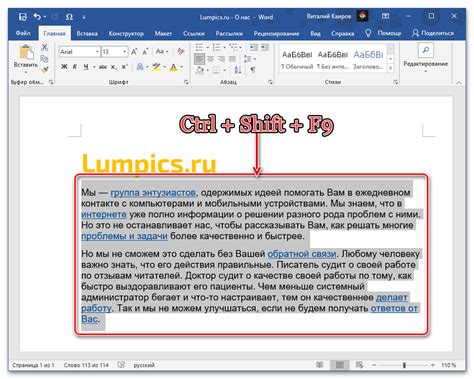Viewport: 474px width, 379px height.
Task: Open the Файл tab
Action: [23, 33]
